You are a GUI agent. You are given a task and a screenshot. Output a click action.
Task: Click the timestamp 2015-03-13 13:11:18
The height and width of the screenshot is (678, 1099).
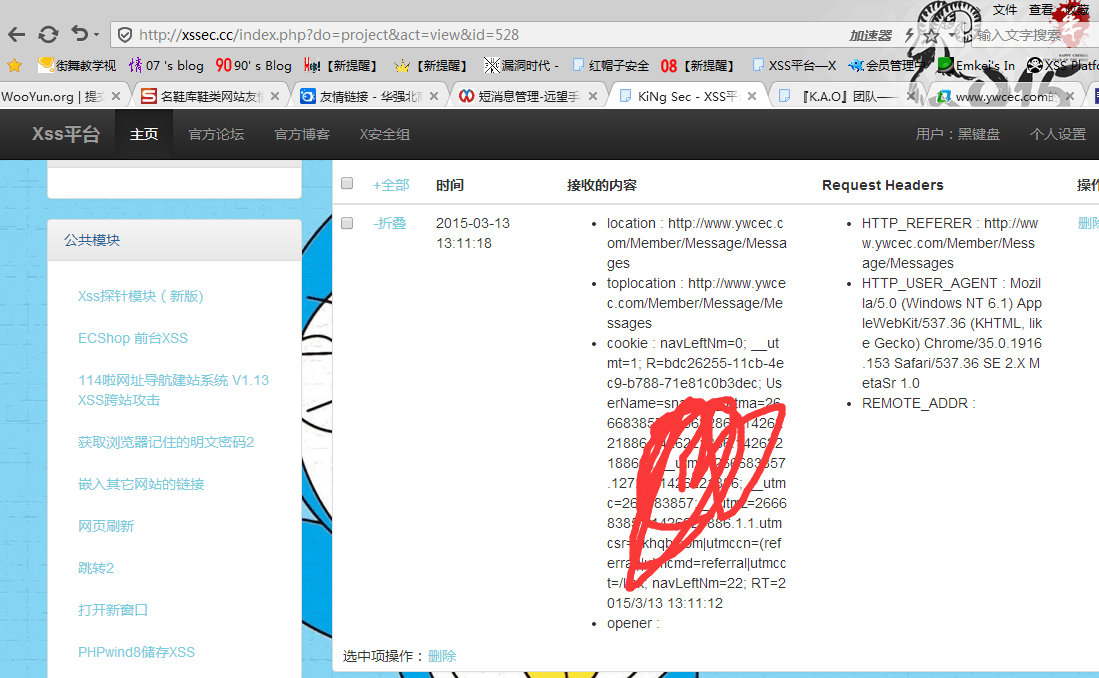point(473,233)
